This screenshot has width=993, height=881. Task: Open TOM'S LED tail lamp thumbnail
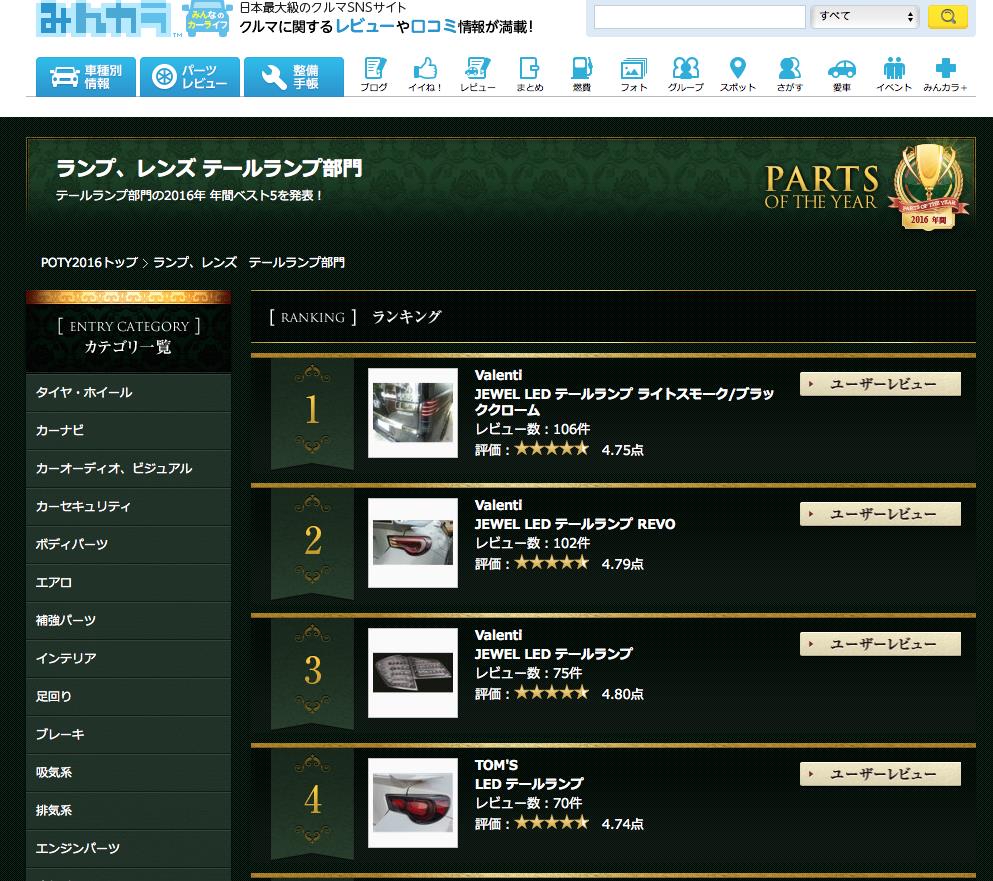coord(413,802)
